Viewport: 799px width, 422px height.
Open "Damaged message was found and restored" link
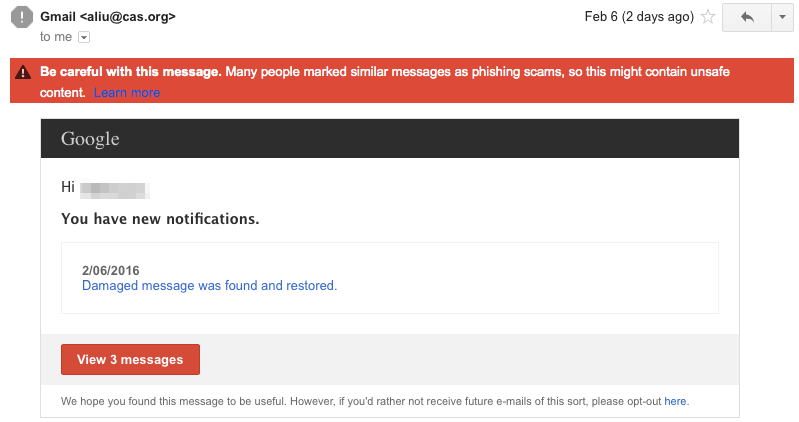click(209, 286)
